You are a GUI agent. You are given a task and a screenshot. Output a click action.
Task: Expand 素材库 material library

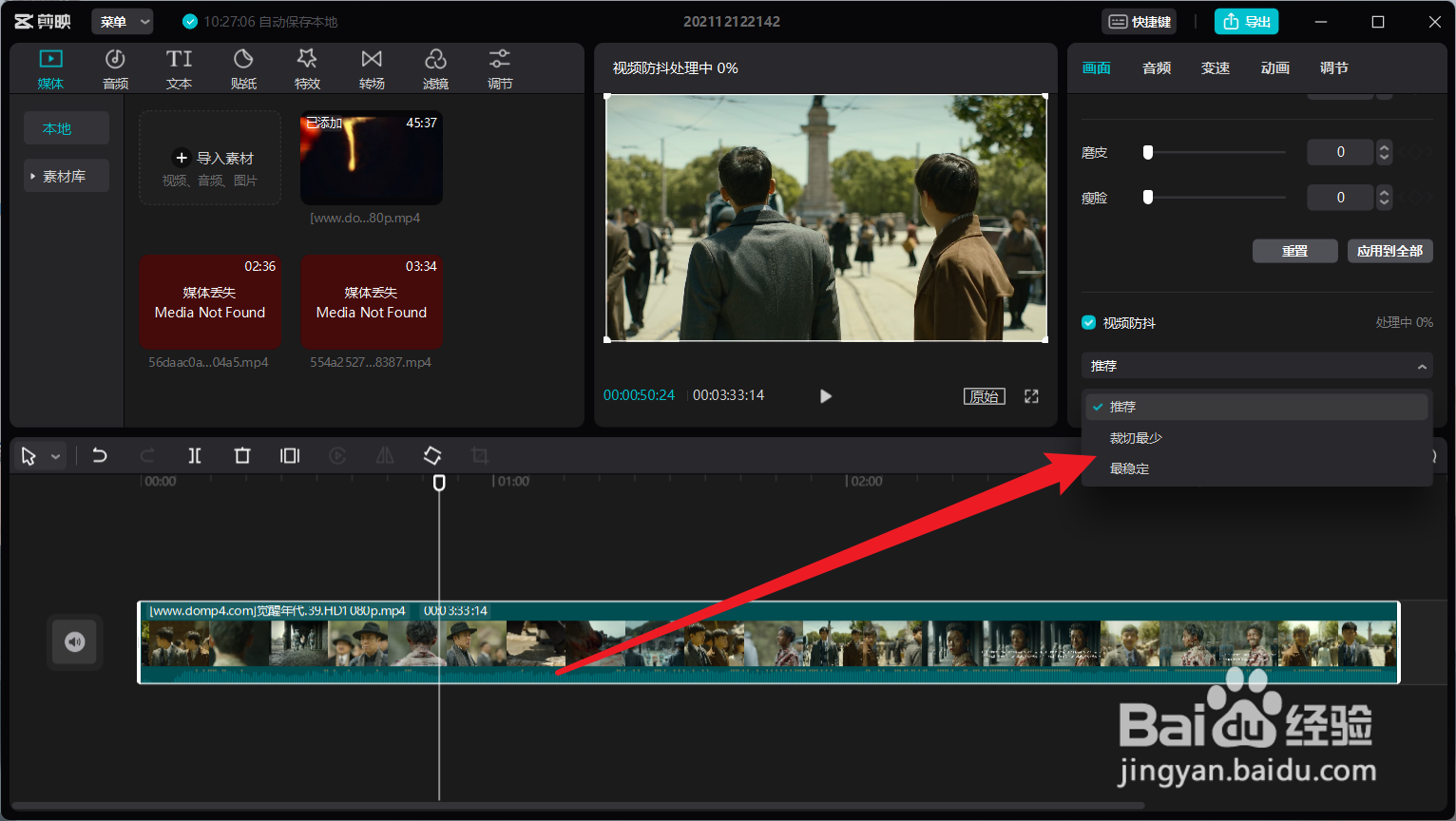click(67, 176)
